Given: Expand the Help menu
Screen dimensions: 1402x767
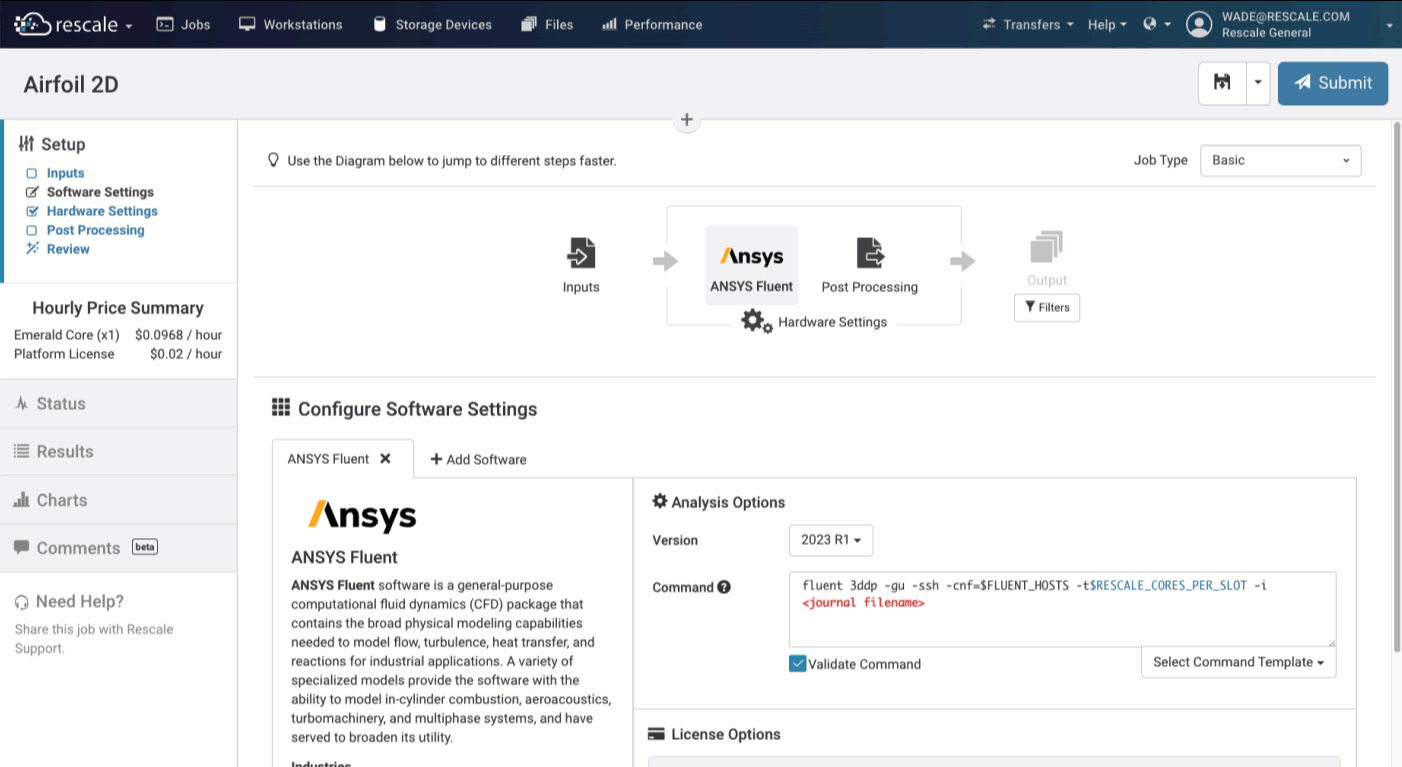Looking at the screenshot, I should [x=1107, y=24].
